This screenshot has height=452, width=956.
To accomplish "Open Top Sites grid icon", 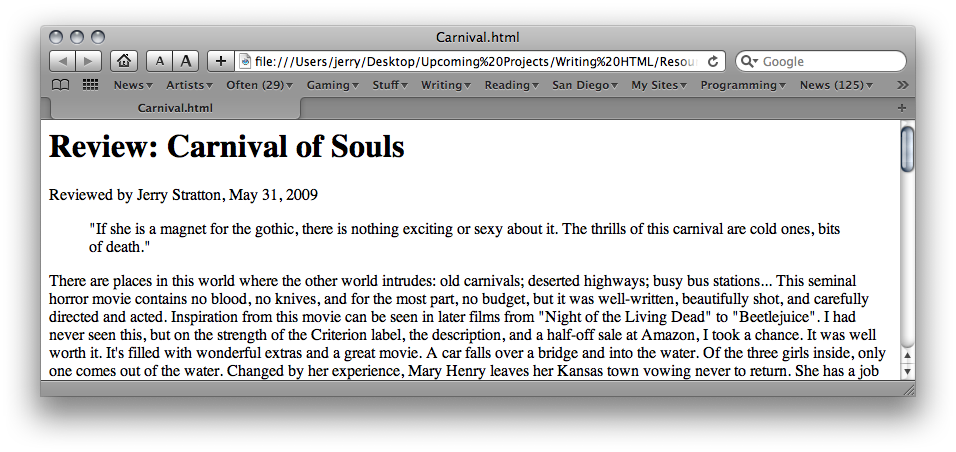I will click(x=90, y=85).
